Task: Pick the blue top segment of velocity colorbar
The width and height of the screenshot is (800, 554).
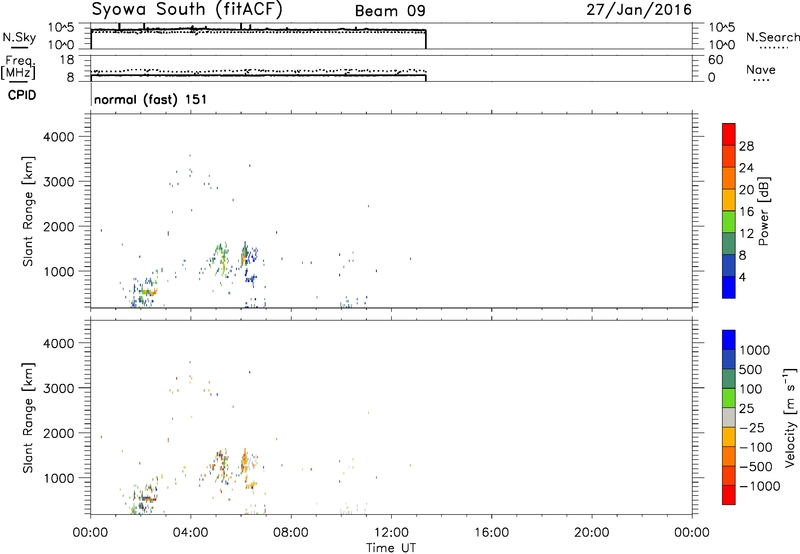Action: pos(729,340)
